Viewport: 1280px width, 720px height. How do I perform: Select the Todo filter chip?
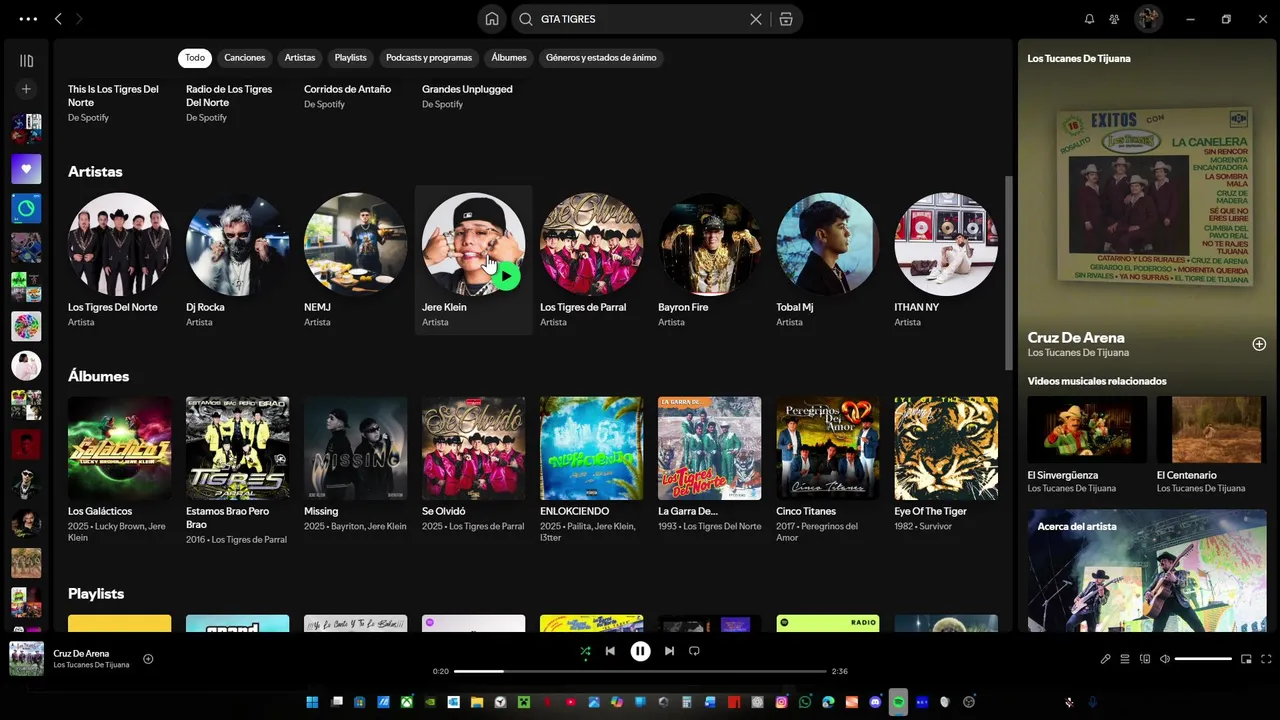click(x=195, y=58)
